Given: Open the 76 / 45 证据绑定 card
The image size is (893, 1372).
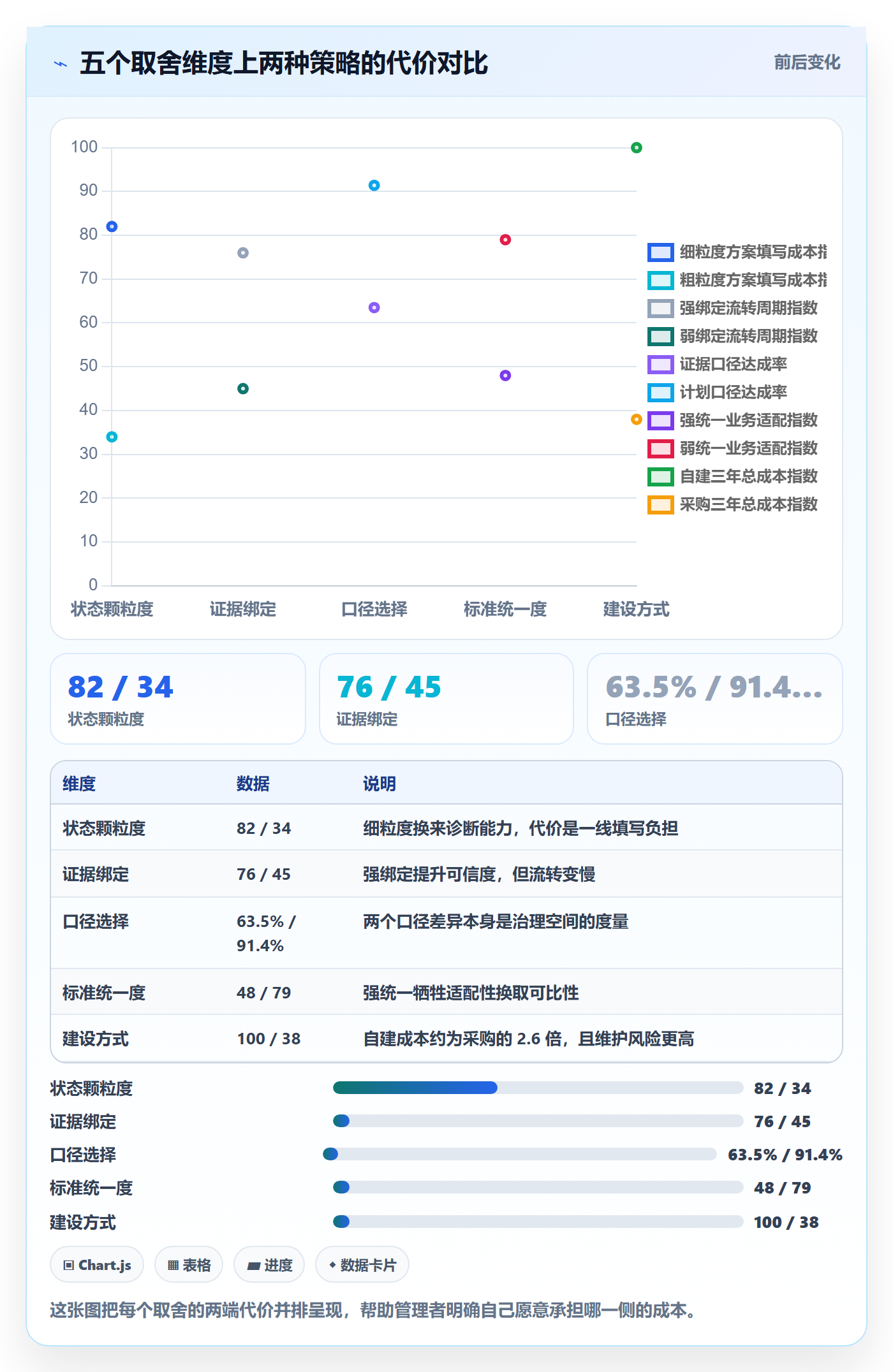Looking at the screenshot, I should (x=447, y=699).
